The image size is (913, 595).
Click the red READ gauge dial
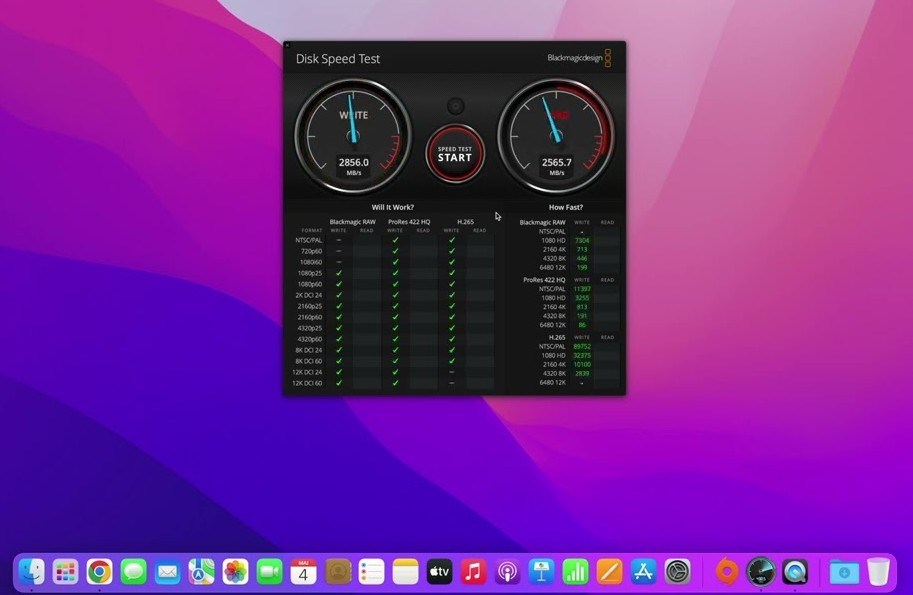(x=557, y=136)
